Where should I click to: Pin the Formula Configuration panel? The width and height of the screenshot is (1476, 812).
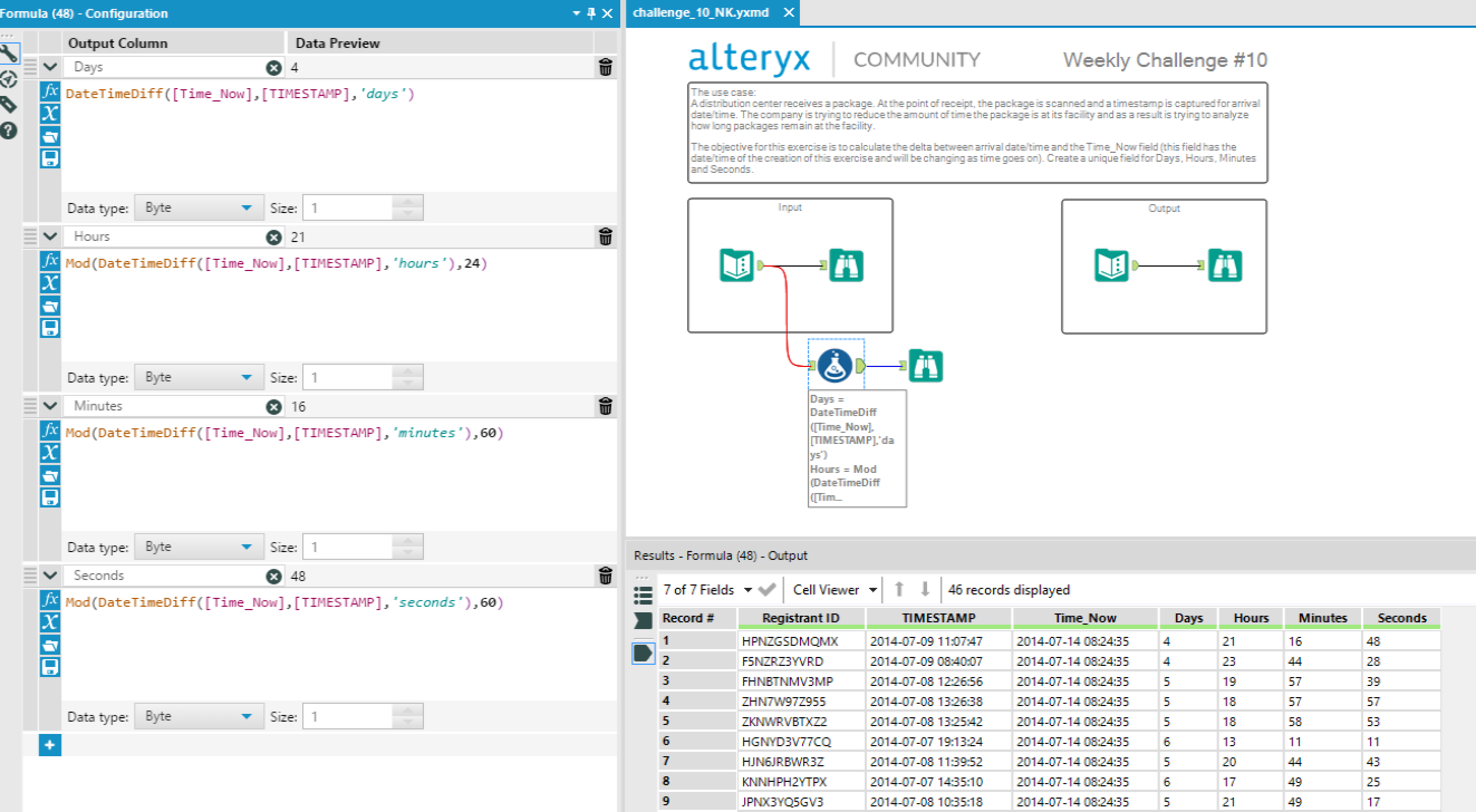[x=591, y=13]
